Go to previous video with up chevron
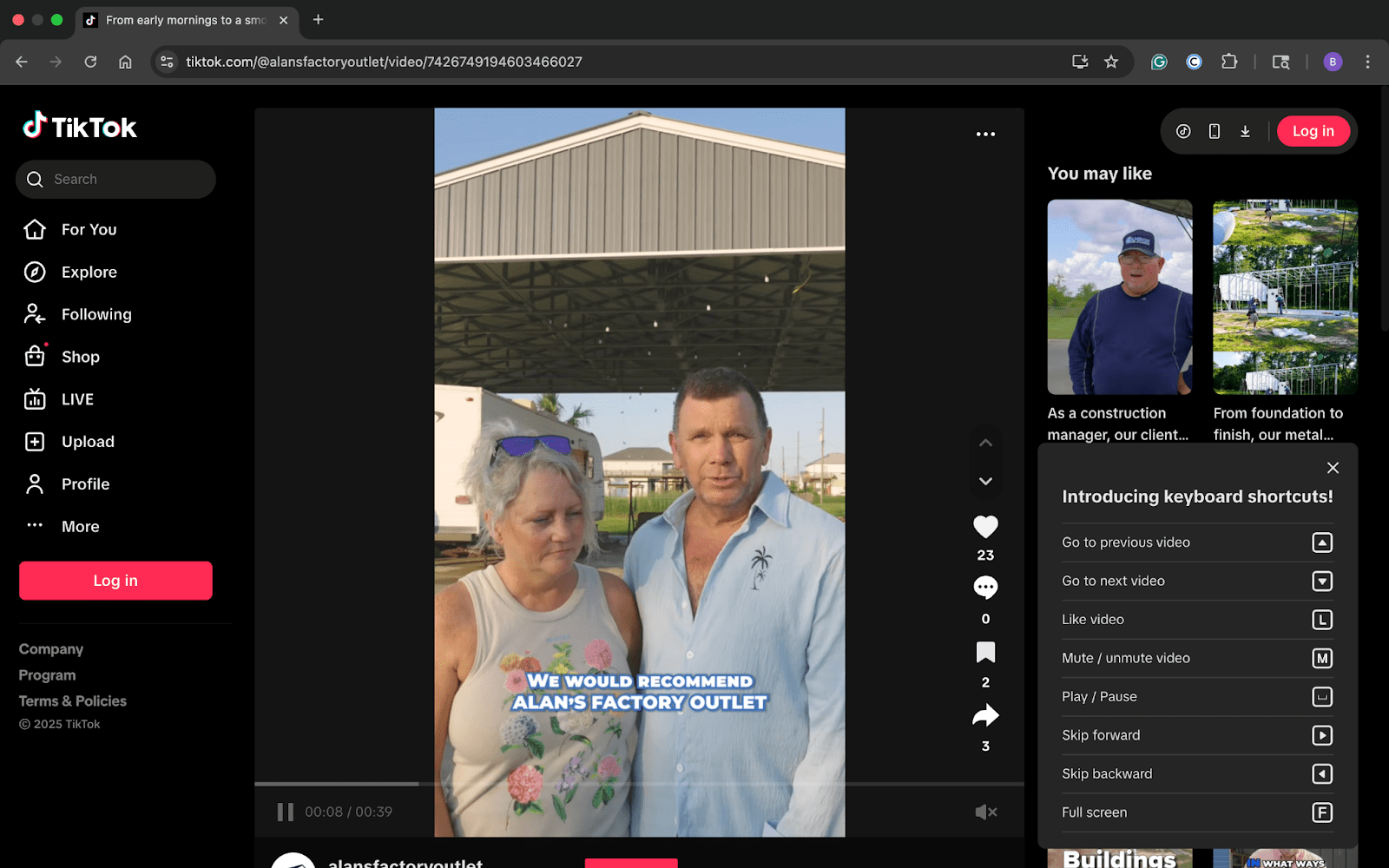Screen dimensions: 1389x868 click(985, 443)
